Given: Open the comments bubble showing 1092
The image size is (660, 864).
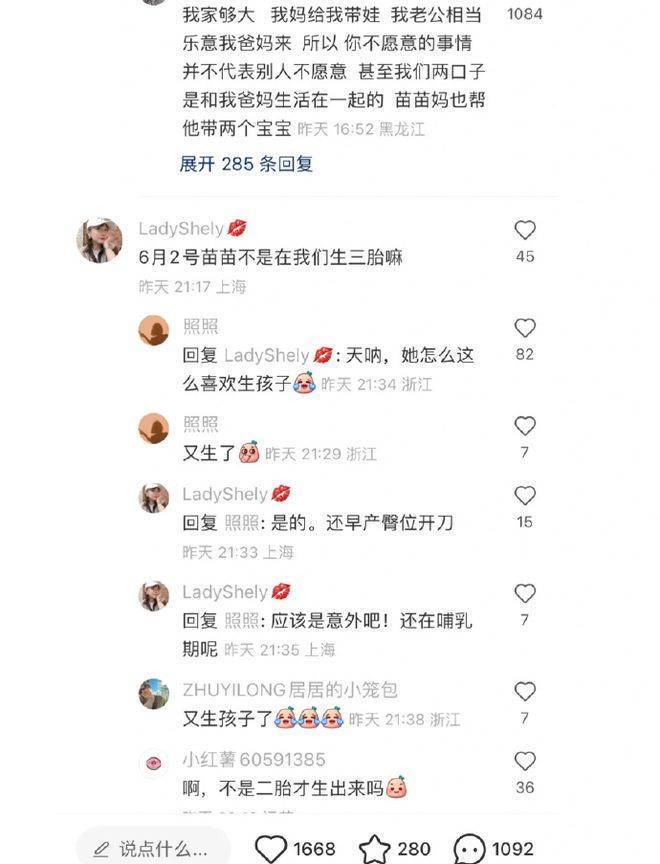Looking at the screenshot, I should coord(469,849).
